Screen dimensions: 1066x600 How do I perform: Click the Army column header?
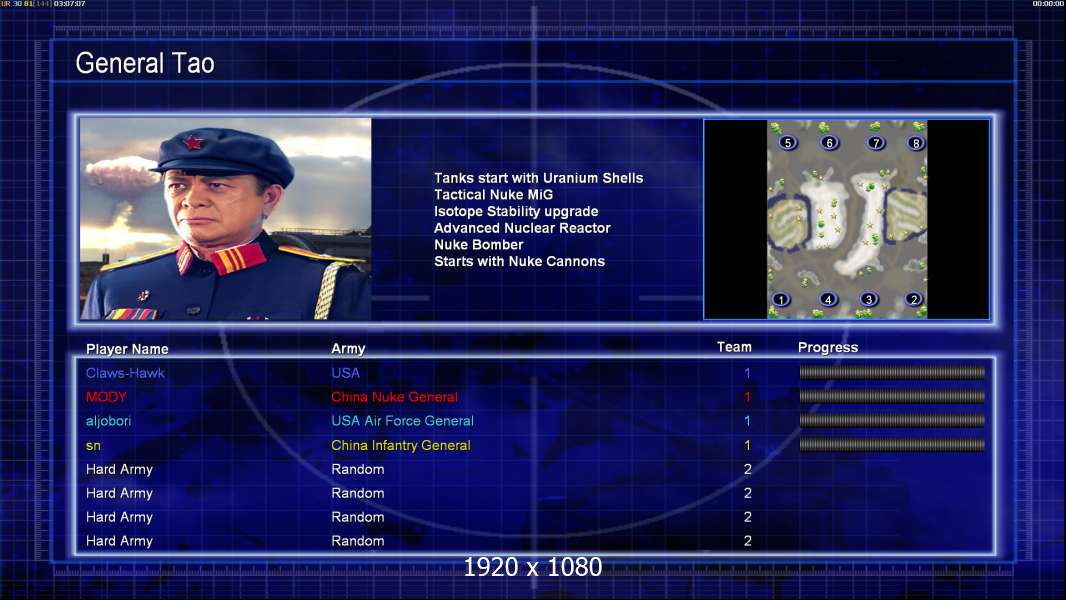click(x=348, y=349)
